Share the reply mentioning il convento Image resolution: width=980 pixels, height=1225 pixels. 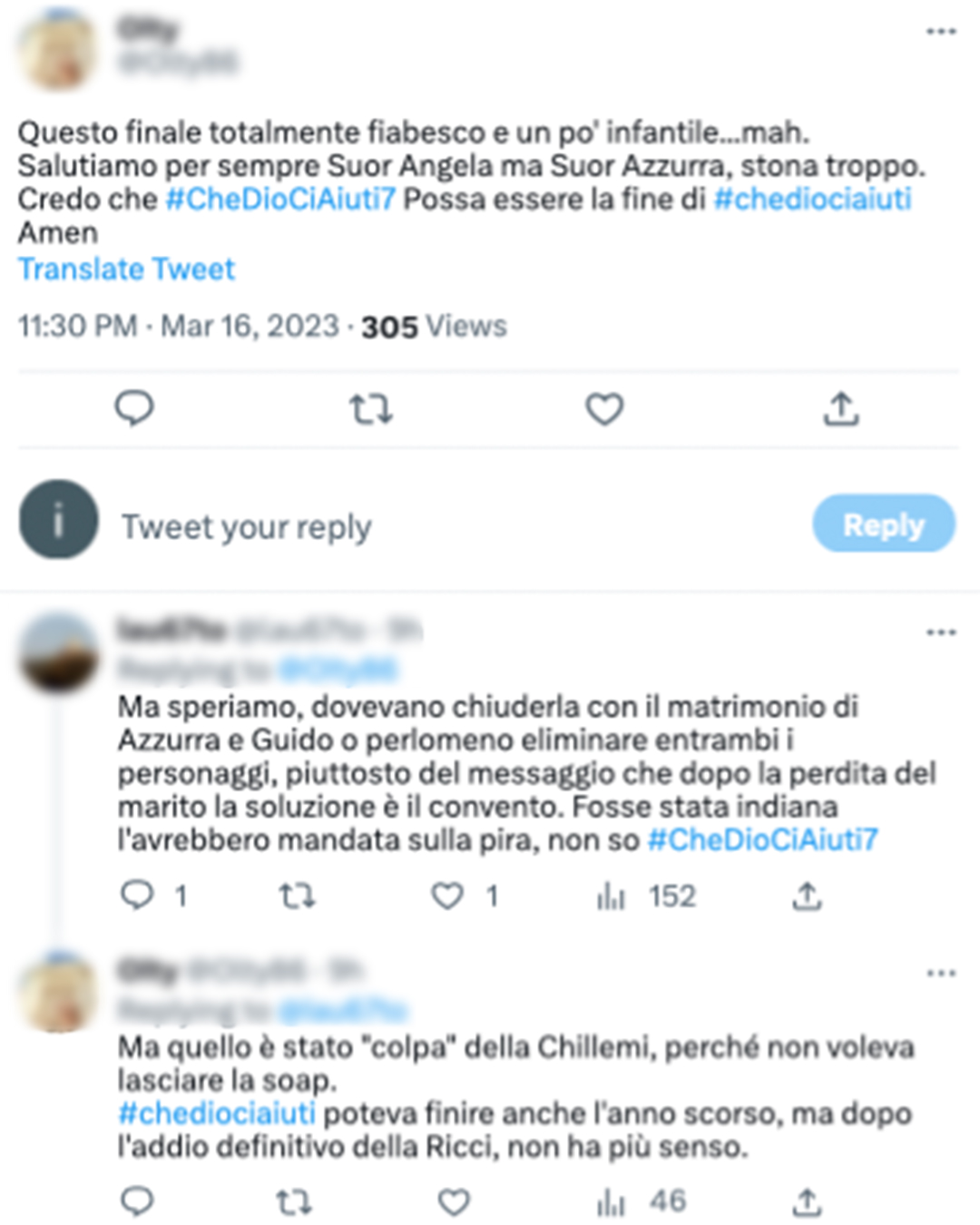click(806, 896)
